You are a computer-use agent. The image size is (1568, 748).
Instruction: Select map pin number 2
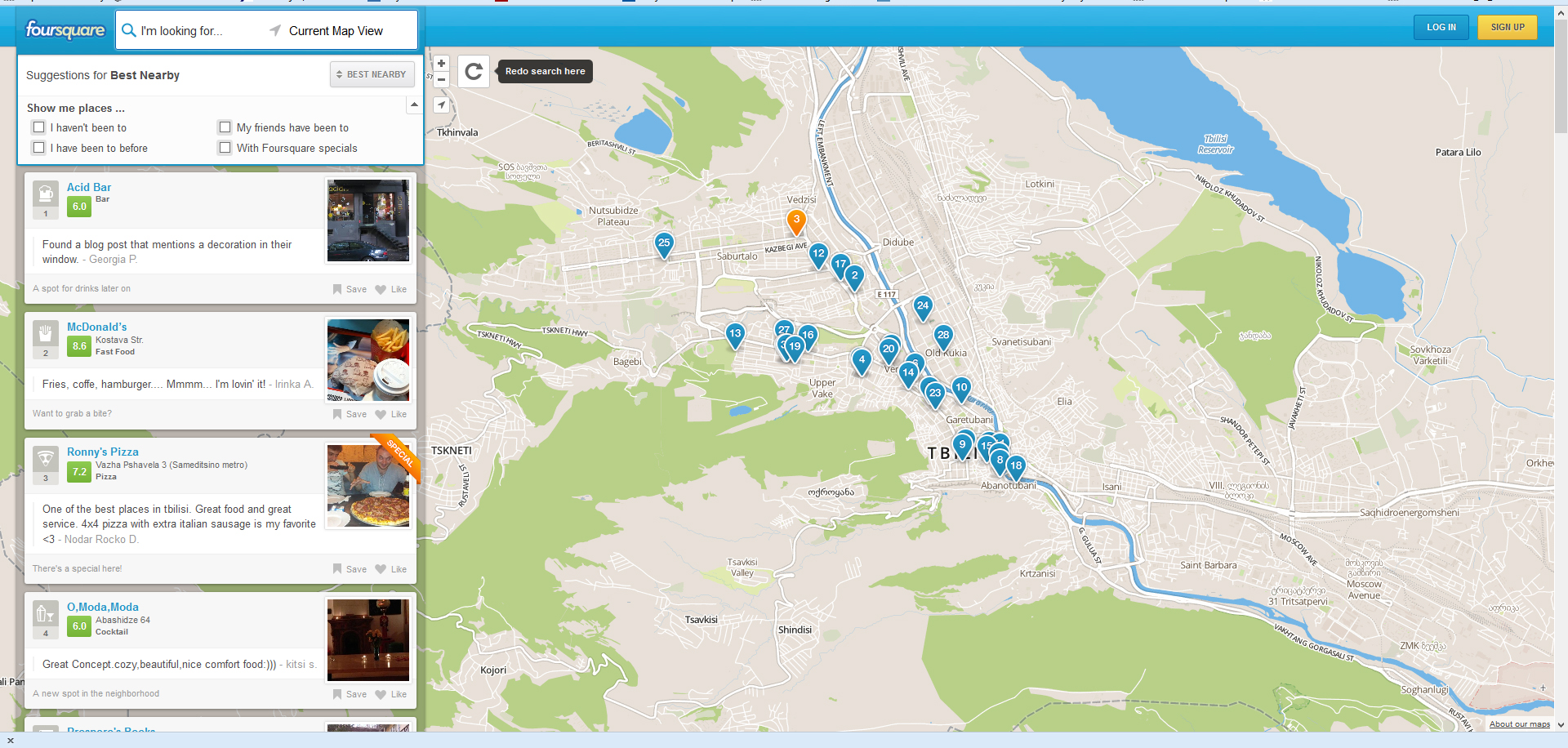pos(854,277)
